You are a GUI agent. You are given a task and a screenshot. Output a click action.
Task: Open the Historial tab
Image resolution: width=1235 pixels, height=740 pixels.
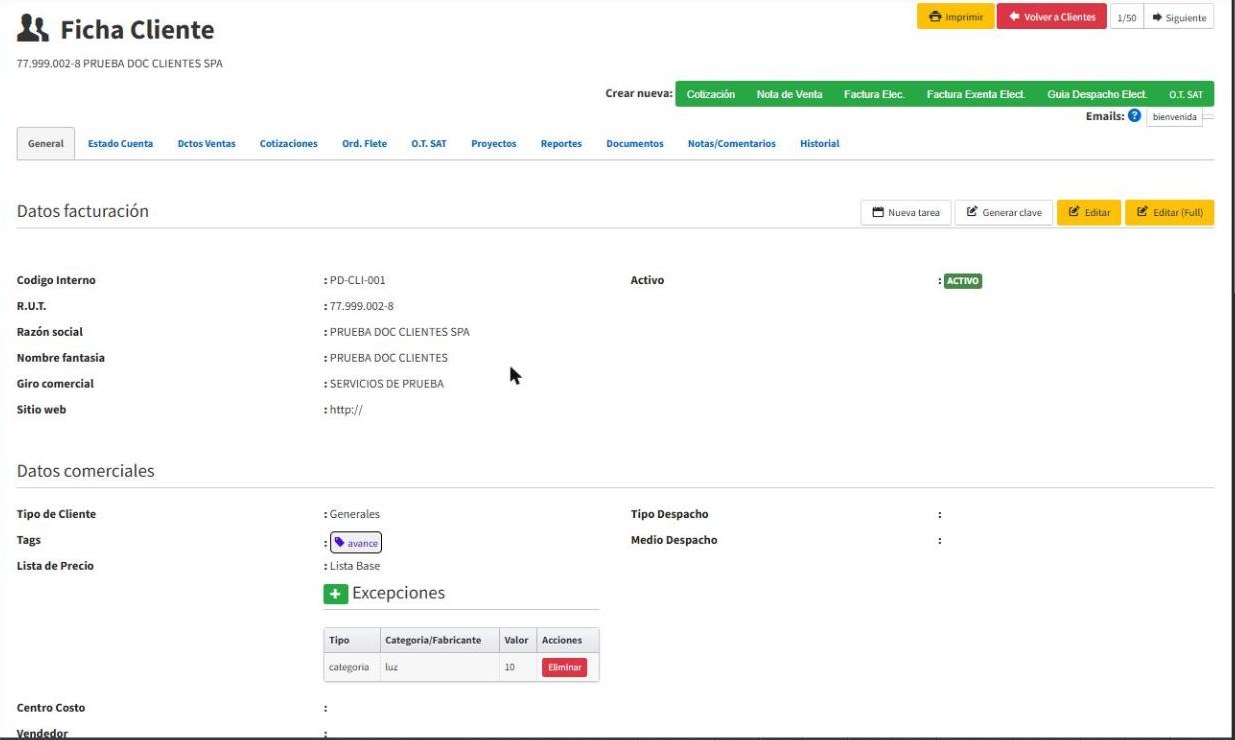[820, 144]
